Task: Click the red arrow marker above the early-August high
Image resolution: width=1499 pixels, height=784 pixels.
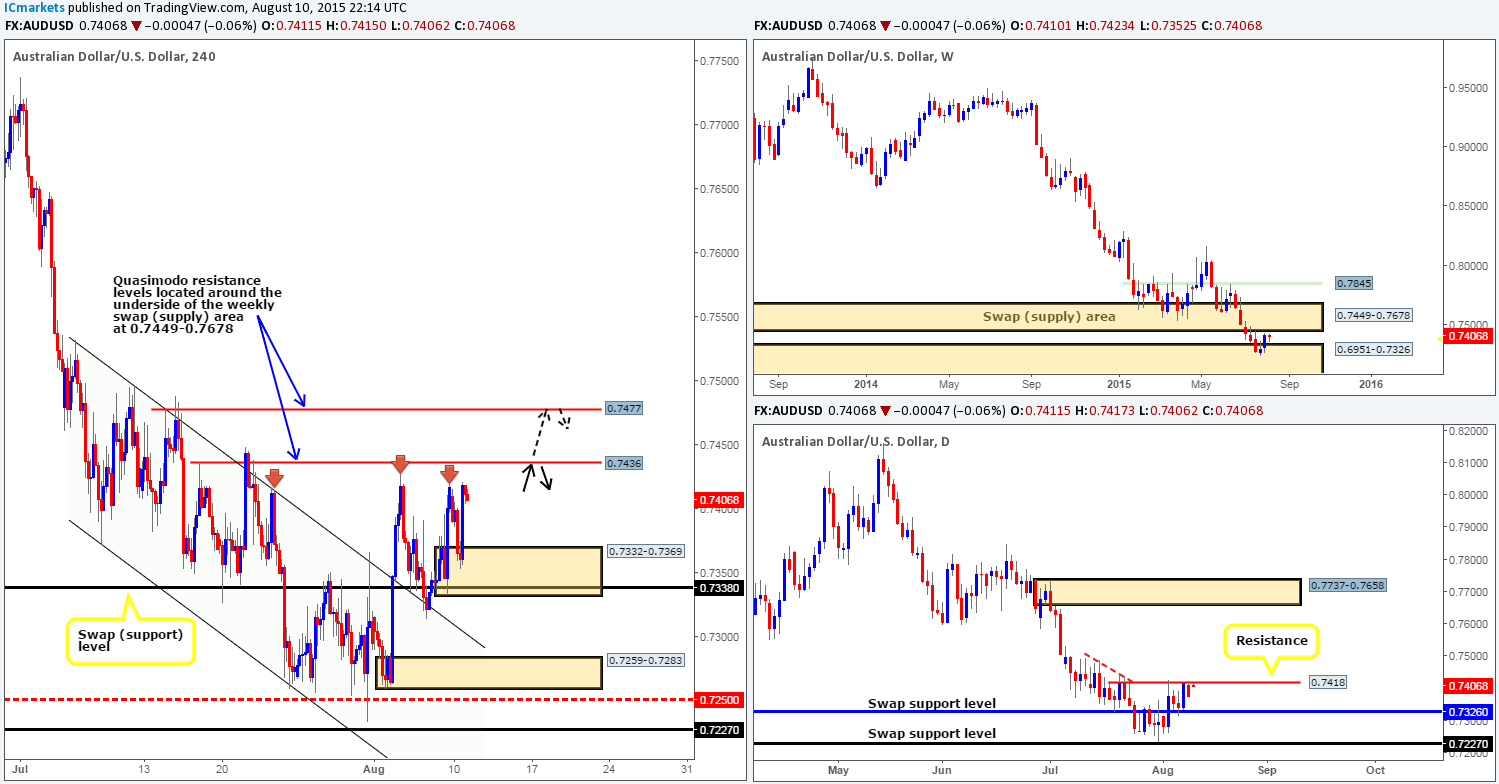Action: pos(400,463)
